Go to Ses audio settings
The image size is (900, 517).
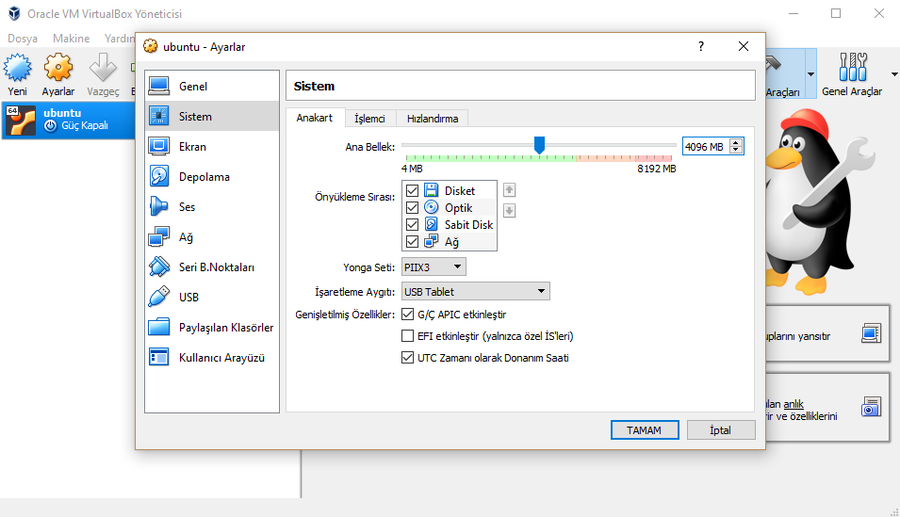(187, 207)
